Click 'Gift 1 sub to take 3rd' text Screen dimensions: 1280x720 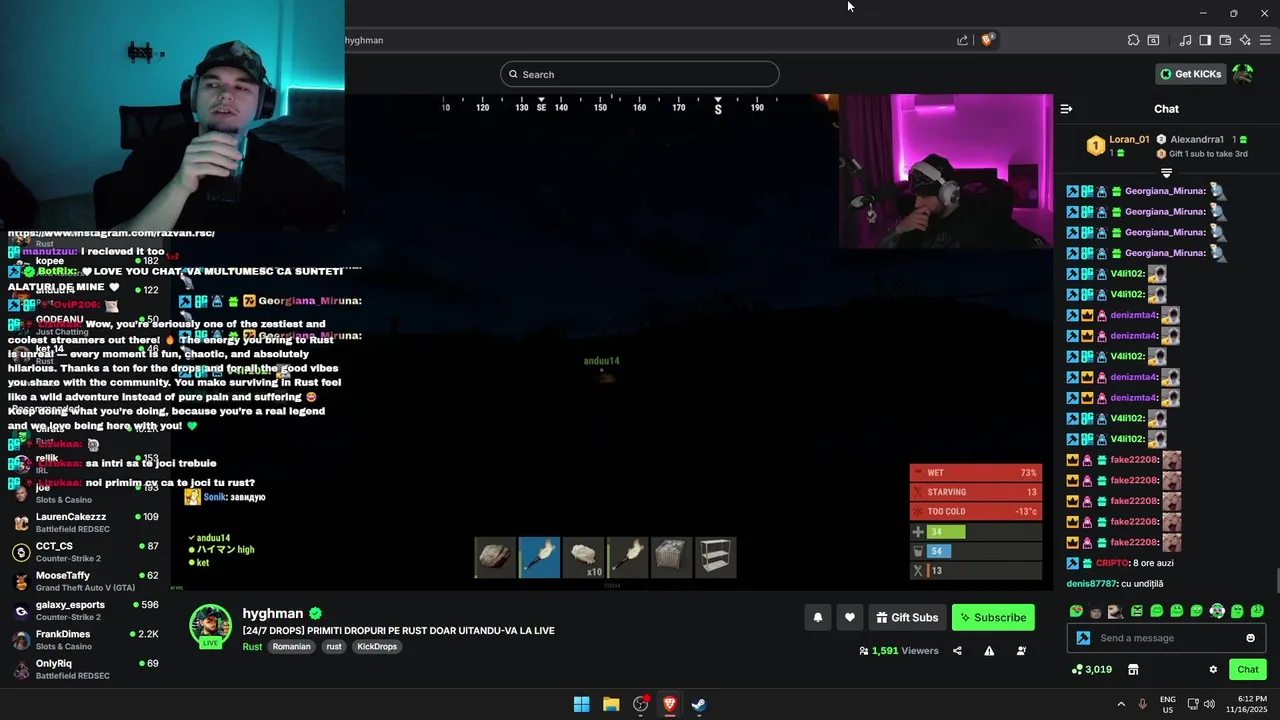(x=1208, y=154)
